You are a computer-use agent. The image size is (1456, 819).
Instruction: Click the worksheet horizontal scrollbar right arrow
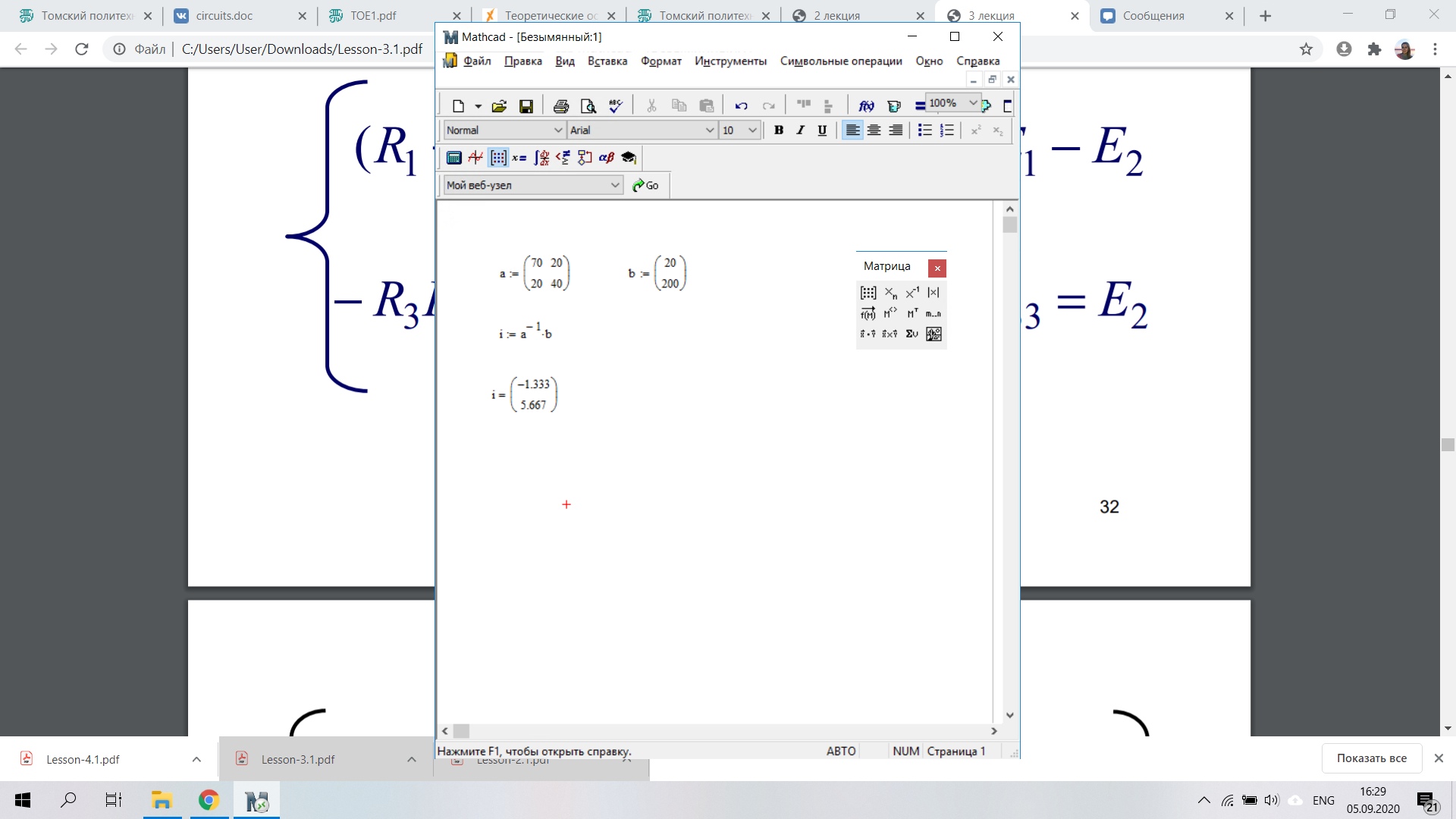993,731
